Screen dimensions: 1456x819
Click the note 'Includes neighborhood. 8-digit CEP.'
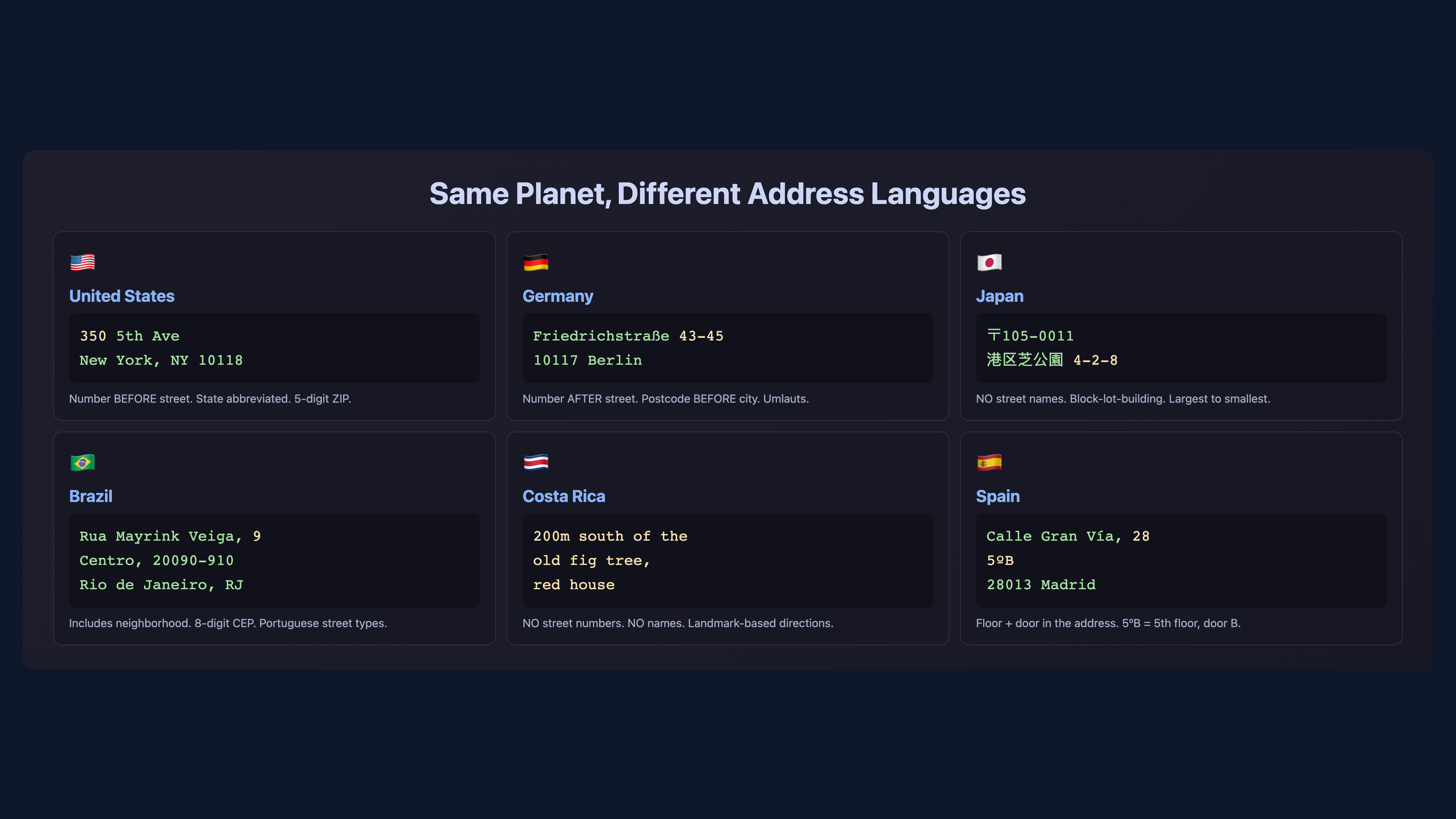(x=162, y=623)
